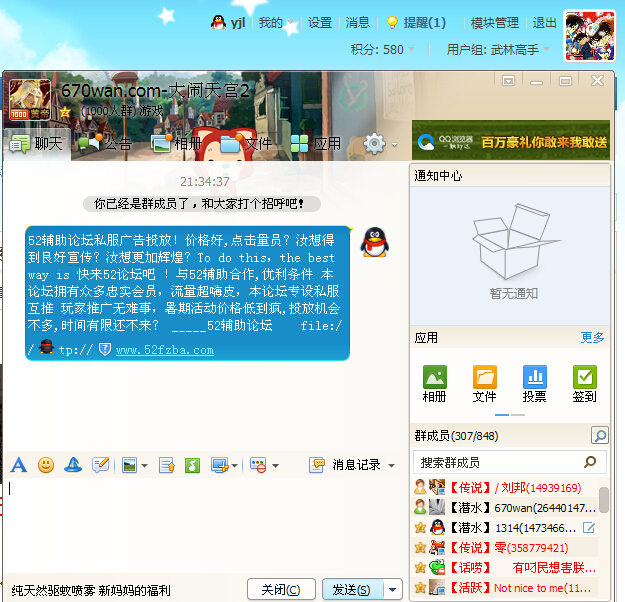This screenshot has width=625, height=602.
Task: Expand 用户组 武林高手 dropdown
Action: click(x=546, y=49)
